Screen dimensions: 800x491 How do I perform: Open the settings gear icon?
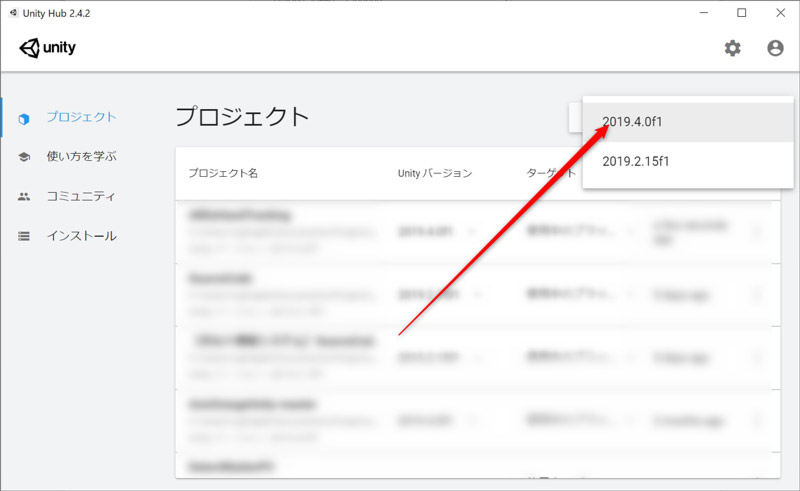coord(733,48)
